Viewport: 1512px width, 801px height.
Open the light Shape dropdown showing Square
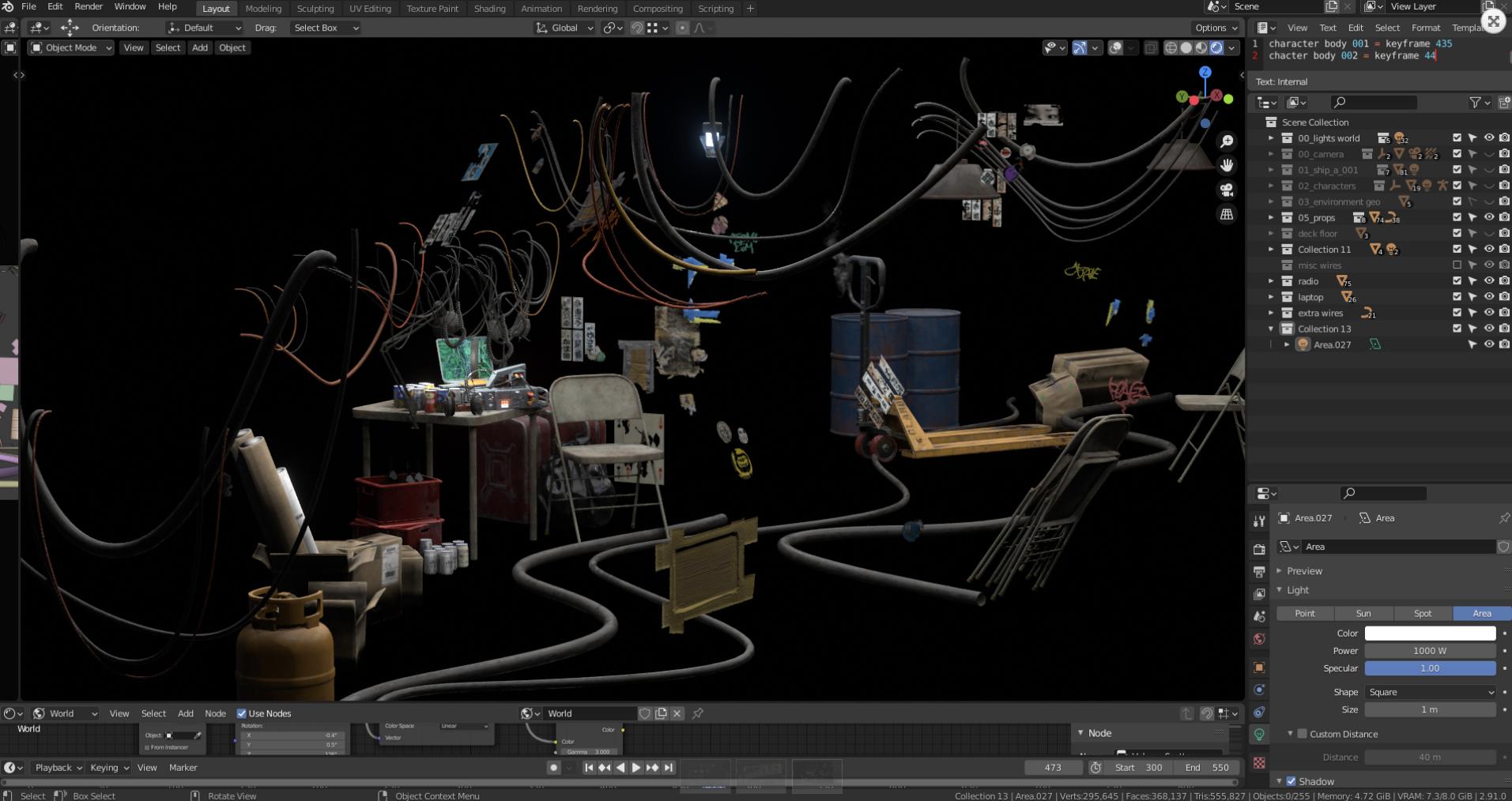(1430, 692)
